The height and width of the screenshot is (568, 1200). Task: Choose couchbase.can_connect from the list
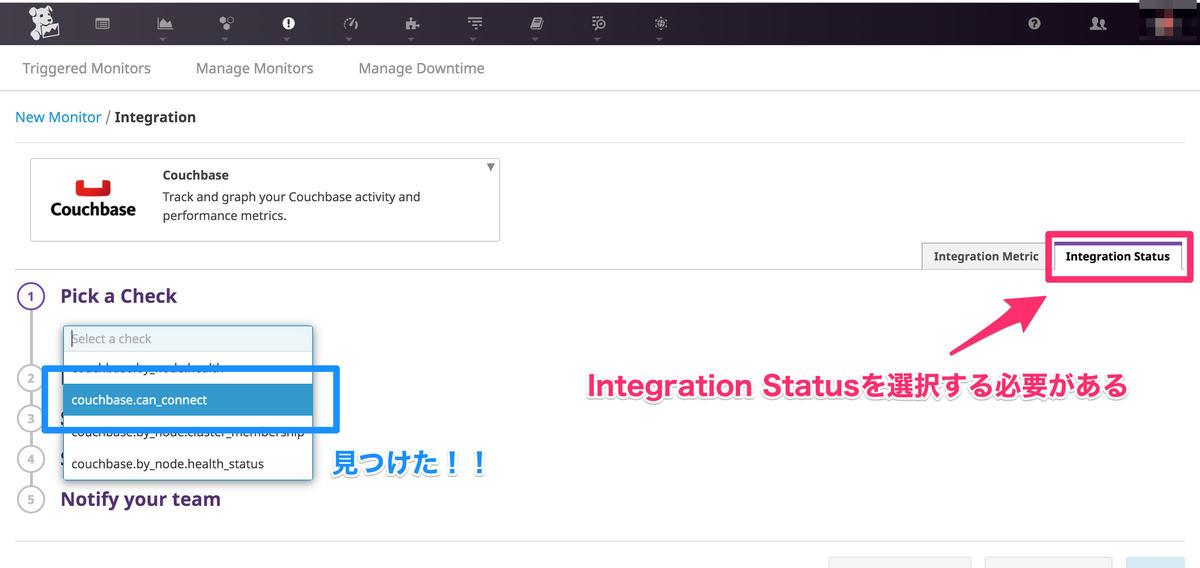188,400
